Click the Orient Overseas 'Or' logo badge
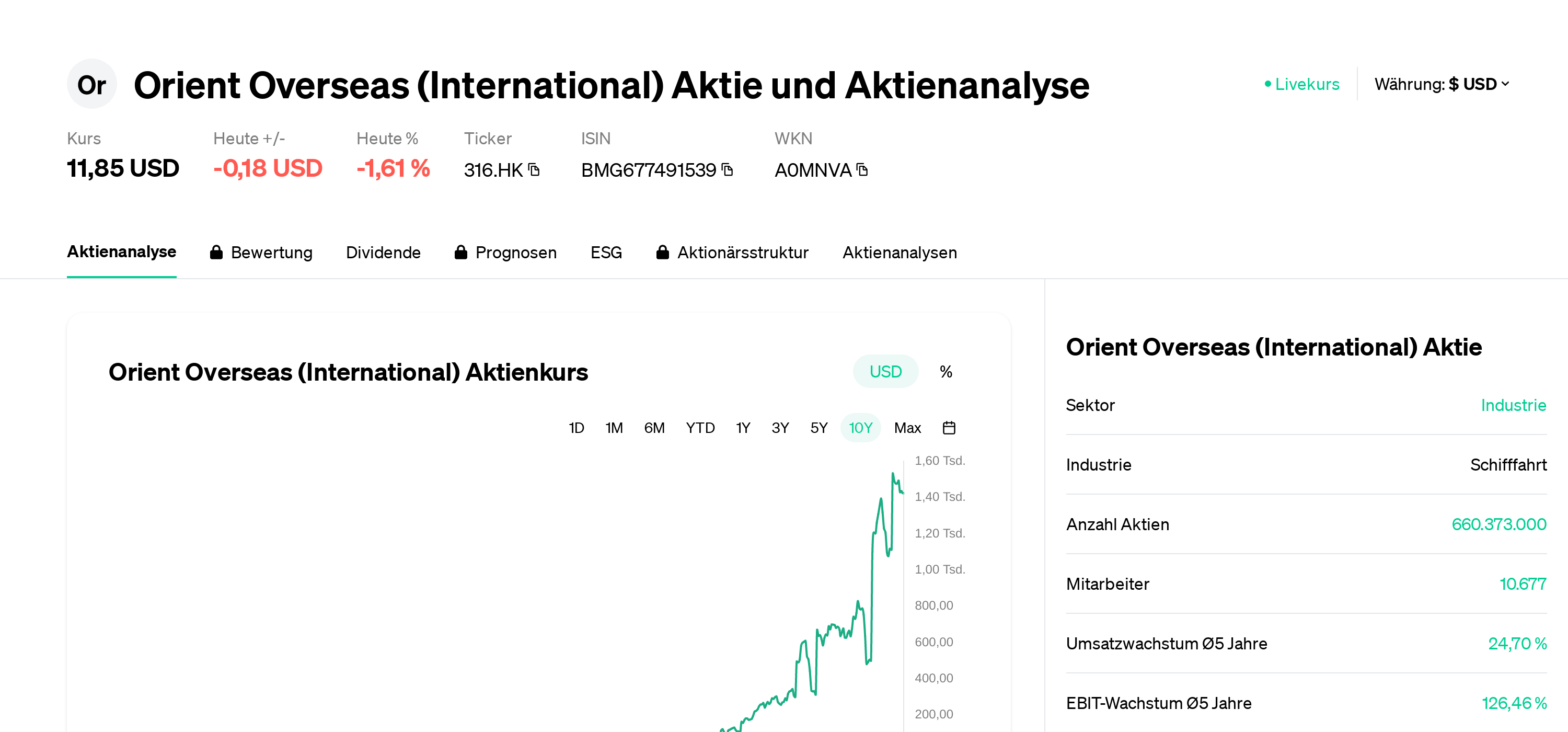The height and width of the screenshot is (732, 1568). point(91,84)
